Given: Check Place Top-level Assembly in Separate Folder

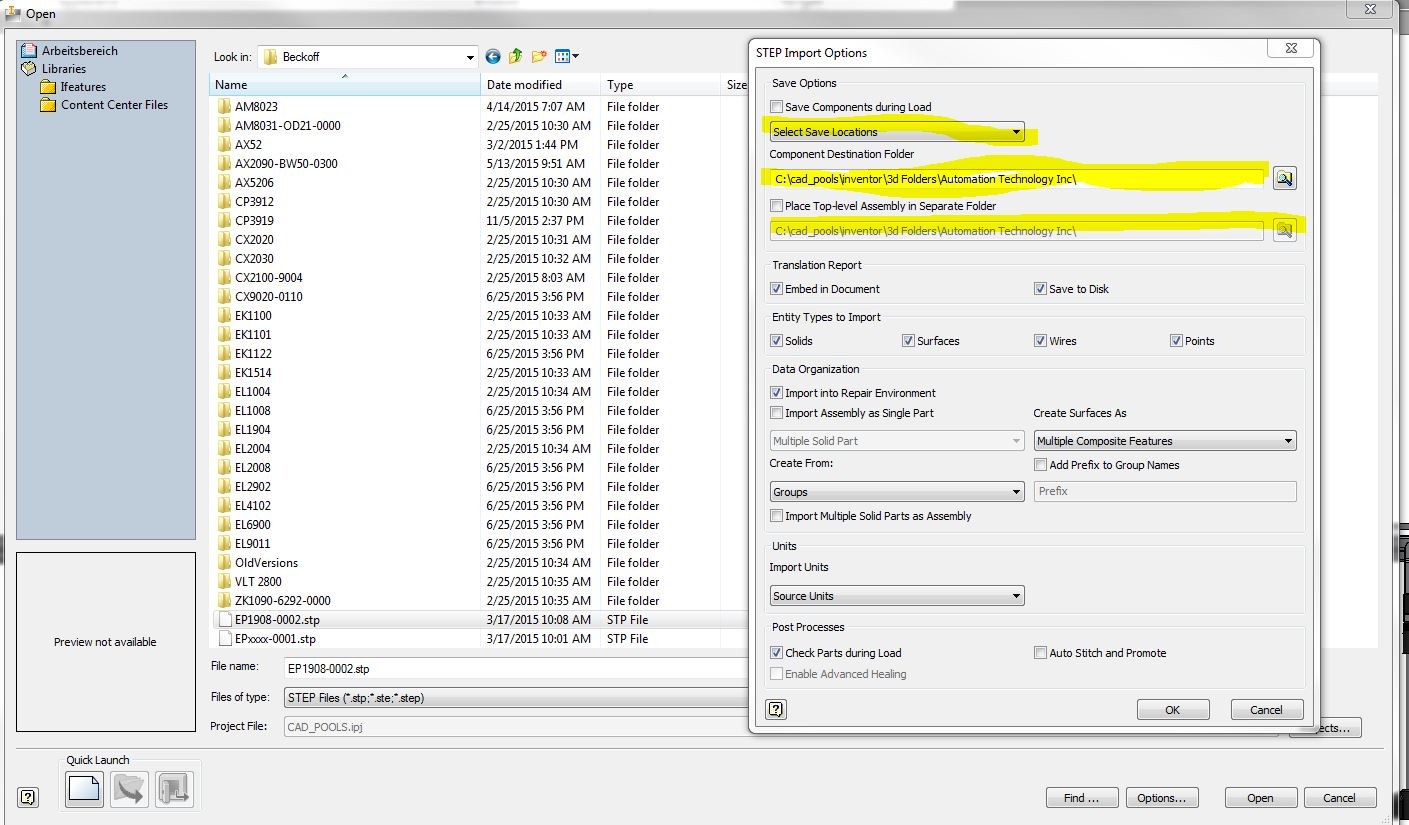Looking at the screenshot, I should pyautogui.click(x=776, y=206).
